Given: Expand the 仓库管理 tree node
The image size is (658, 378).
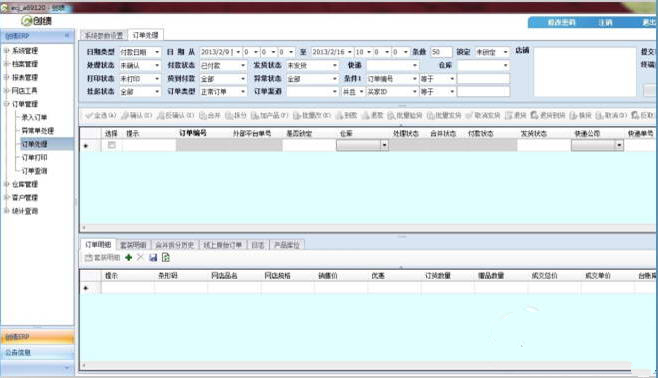Looking at the screenshot, I should coord(6,184).
